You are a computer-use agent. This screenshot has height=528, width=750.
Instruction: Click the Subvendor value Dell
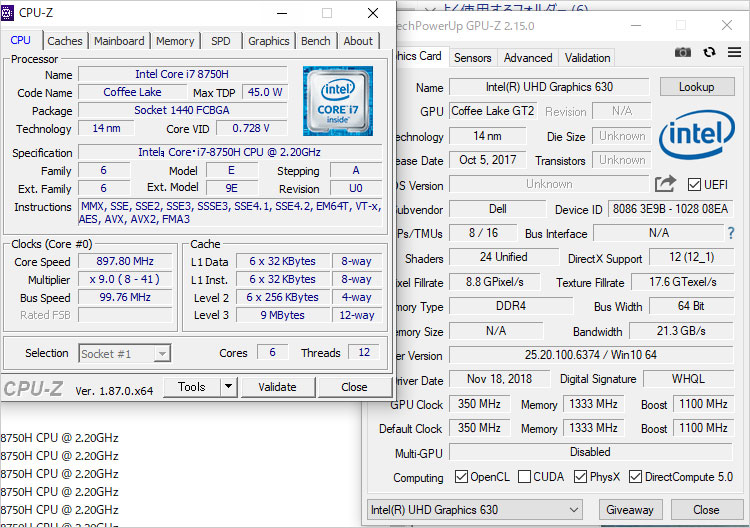click(497, 209)
